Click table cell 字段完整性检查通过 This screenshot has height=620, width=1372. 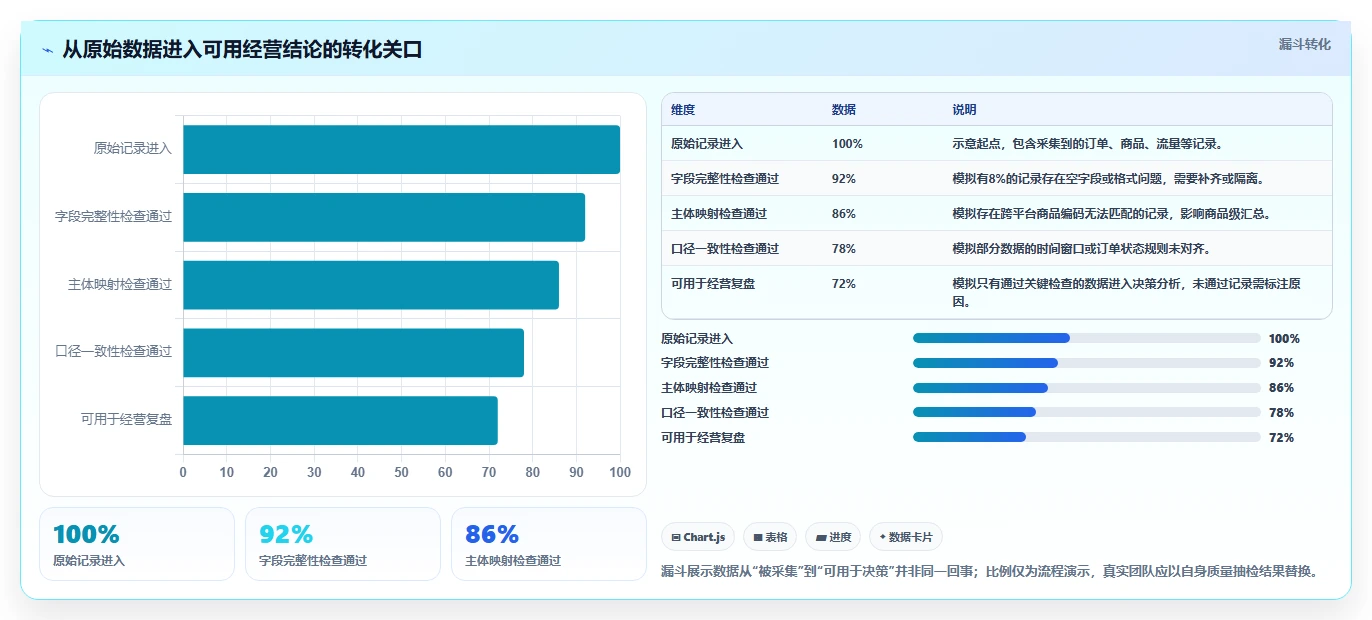(725, 179)
